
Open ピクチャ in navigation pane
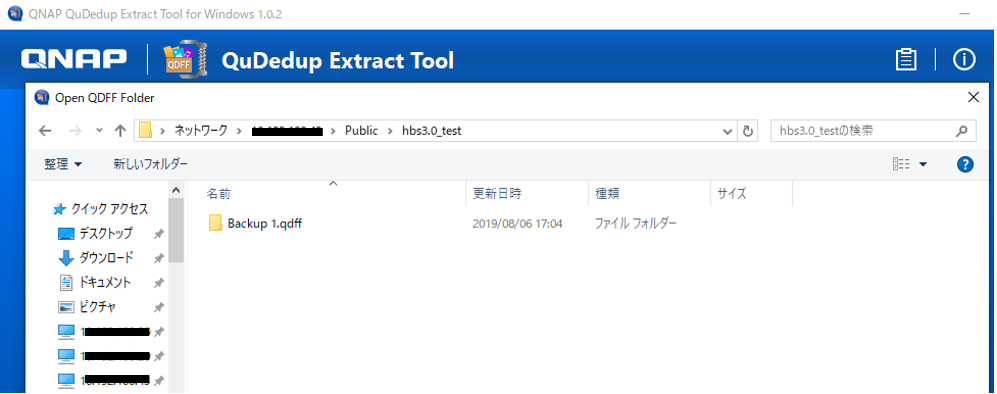pyautogui.click(x=97, y=307)
